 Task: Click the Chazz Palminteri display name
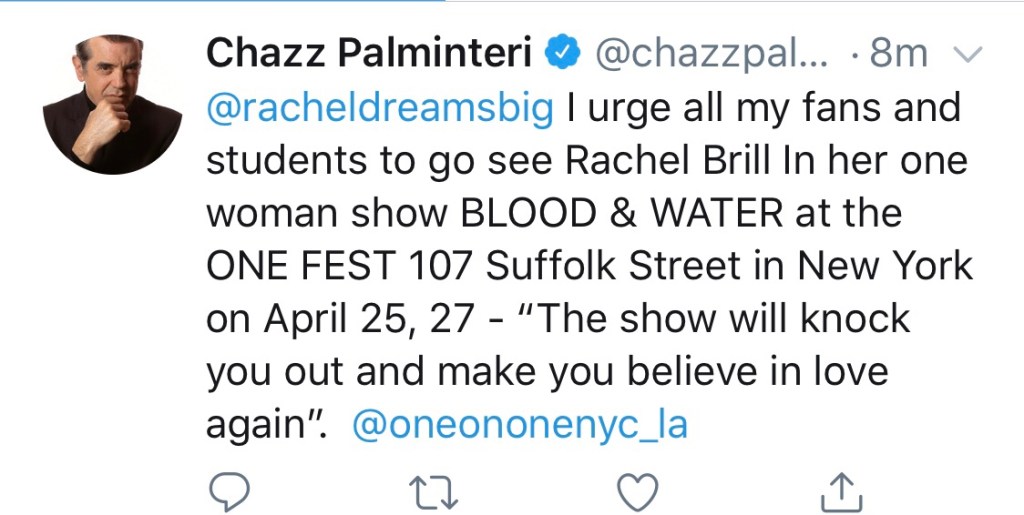pos(368,54)
